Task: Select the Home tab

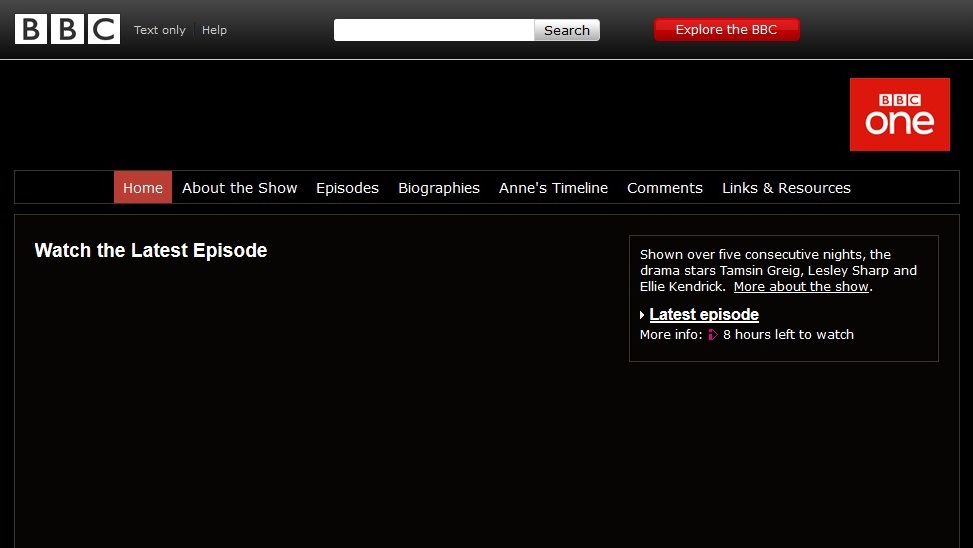Action: (x=143, y=187)
